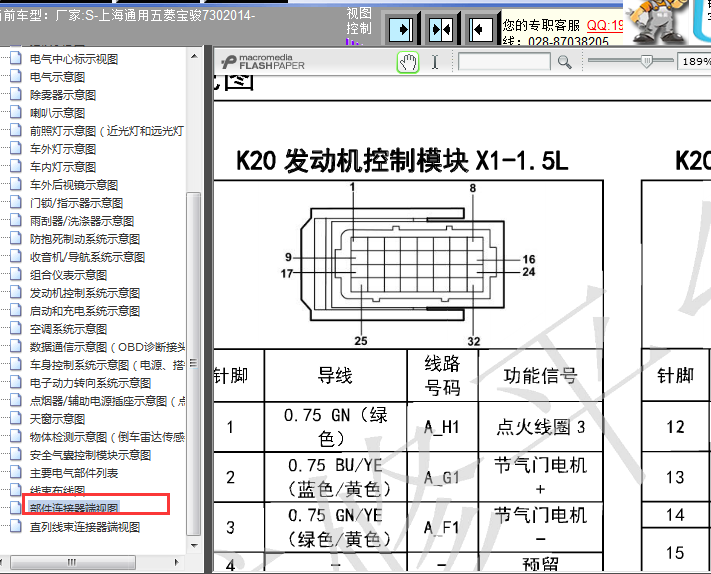Viewport: 711px width, 574px height.
Task: Click document icon beside 喇叭示意图
Action: (16, 112)
